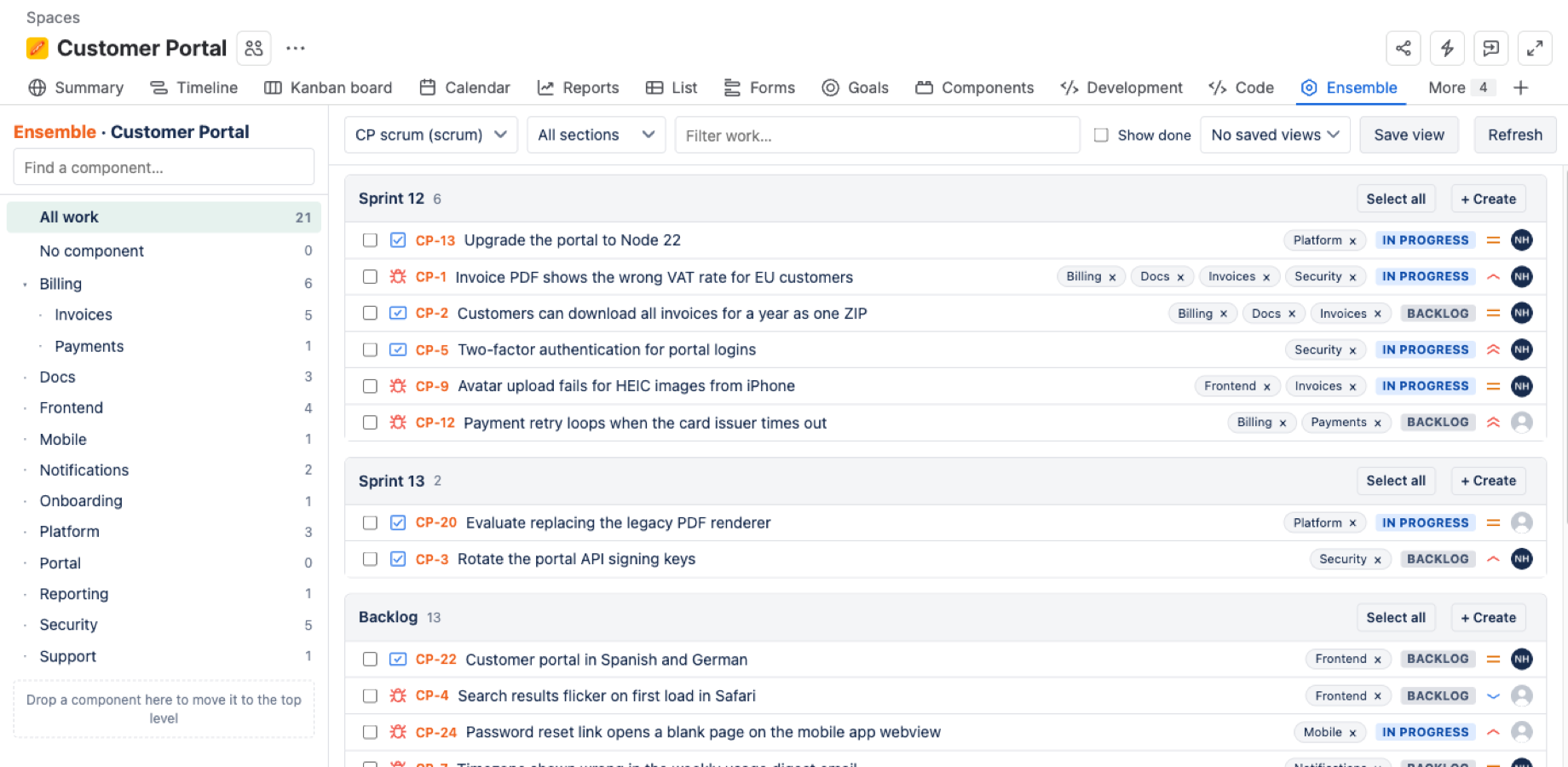Image resolution: width=1568 pixels, height=767 pixels.
Task: Open the automation lightning bolt icon
Action: [1447, 49]
